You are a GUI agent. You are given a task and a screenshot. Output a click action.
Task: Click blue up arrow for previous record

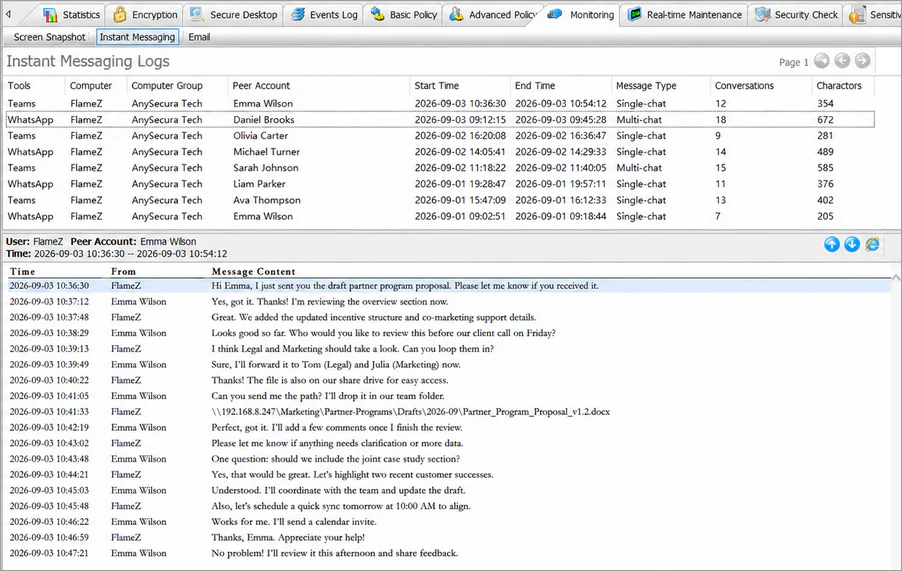[x=832, y=244]
